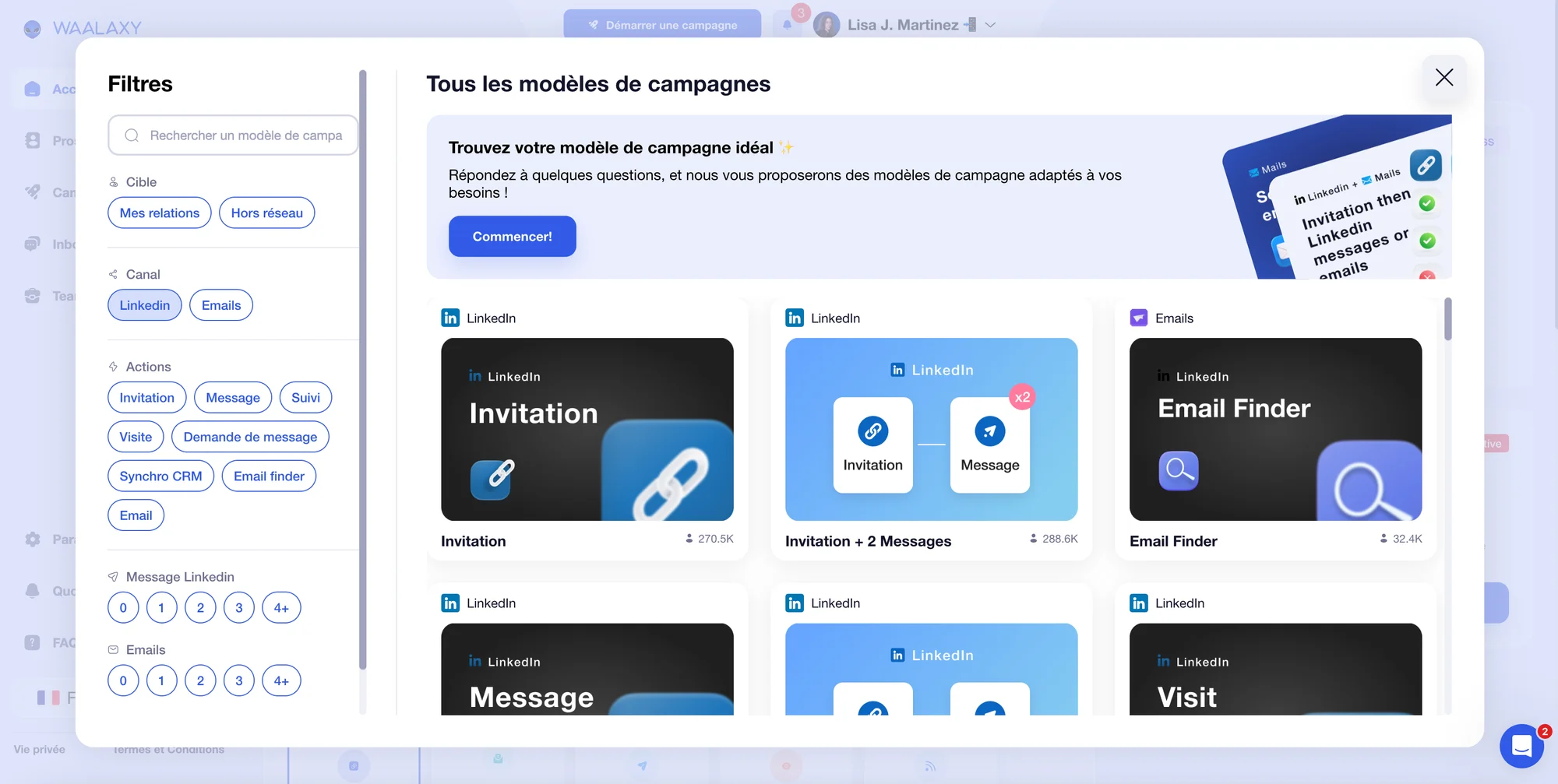Toggle the Synchro CRM filter
The image size is (1558, 784).
(x=160, y=476)
